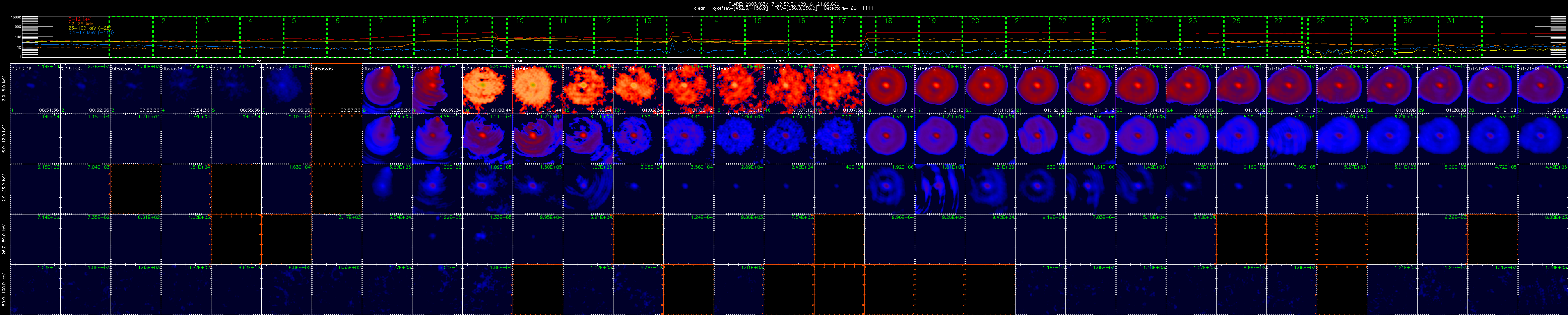Select interval 18 on the lightcurve plot
This screenshot has height=315, width=1568.
click(897, 37)
